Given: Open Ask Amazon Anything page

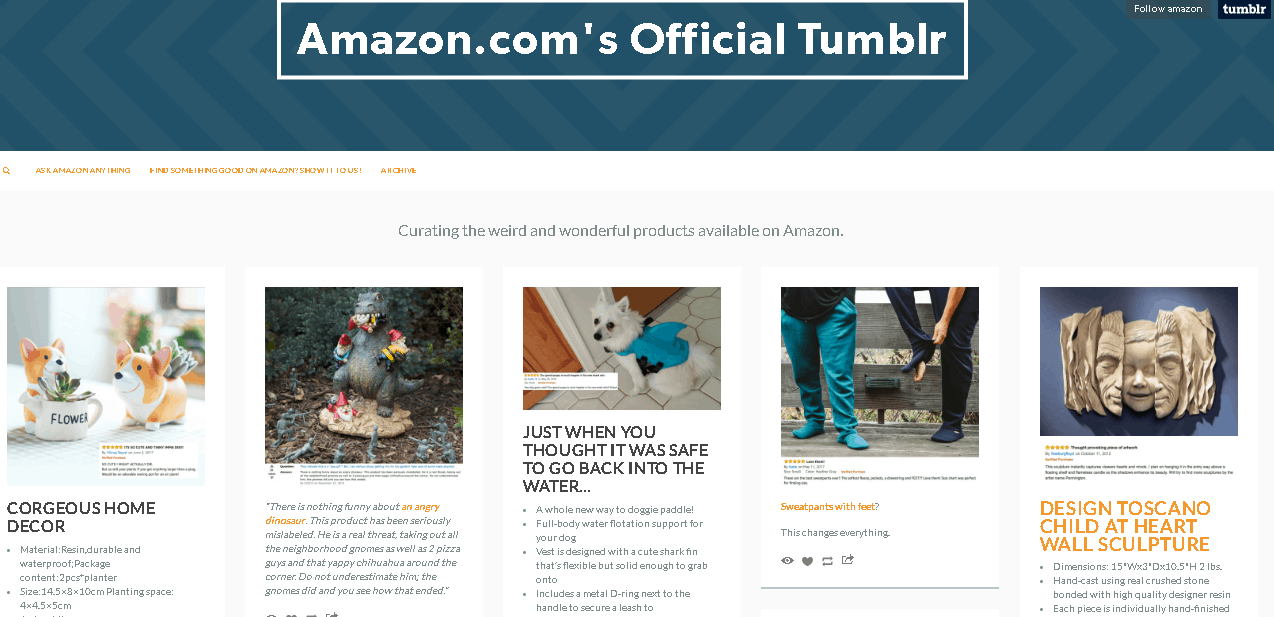Looking at the screenshot, I should (x=83, y=171).
